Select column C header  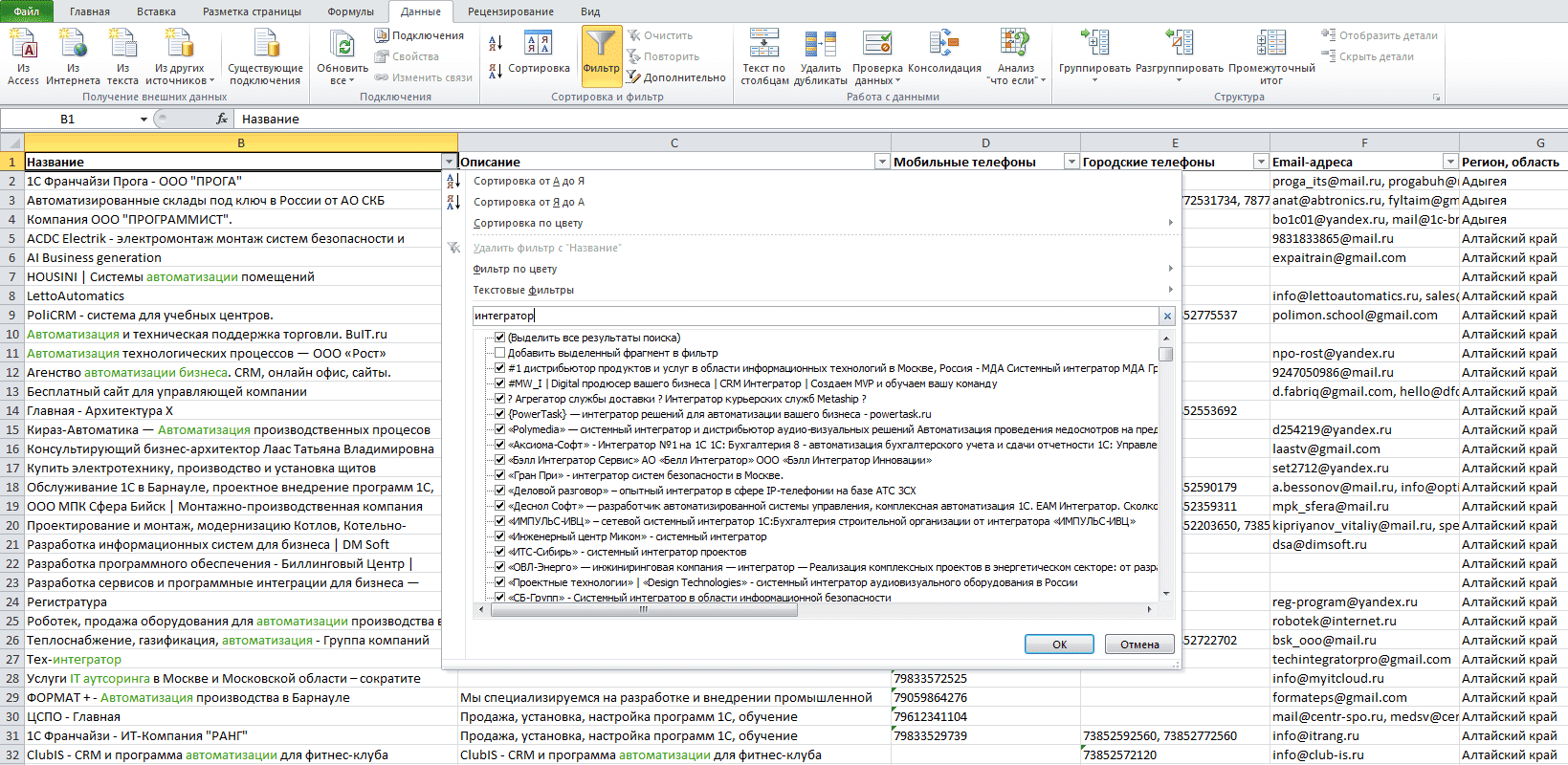coord(674,142)
